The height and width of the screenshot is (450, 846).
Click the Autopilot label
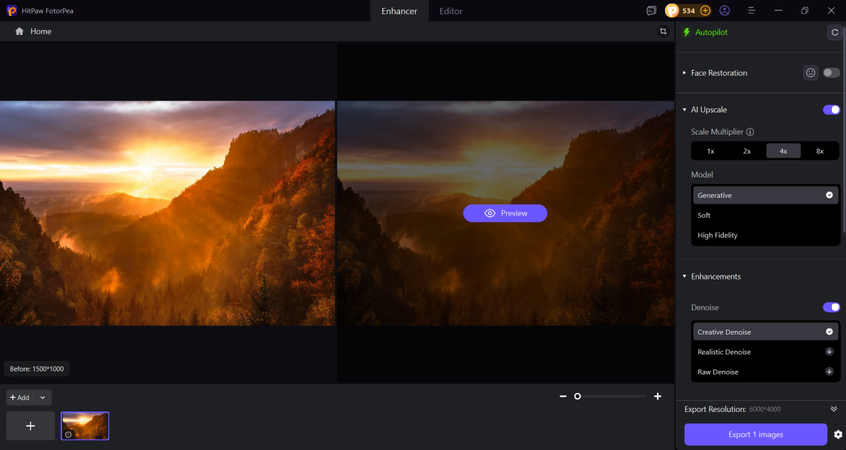711,32
